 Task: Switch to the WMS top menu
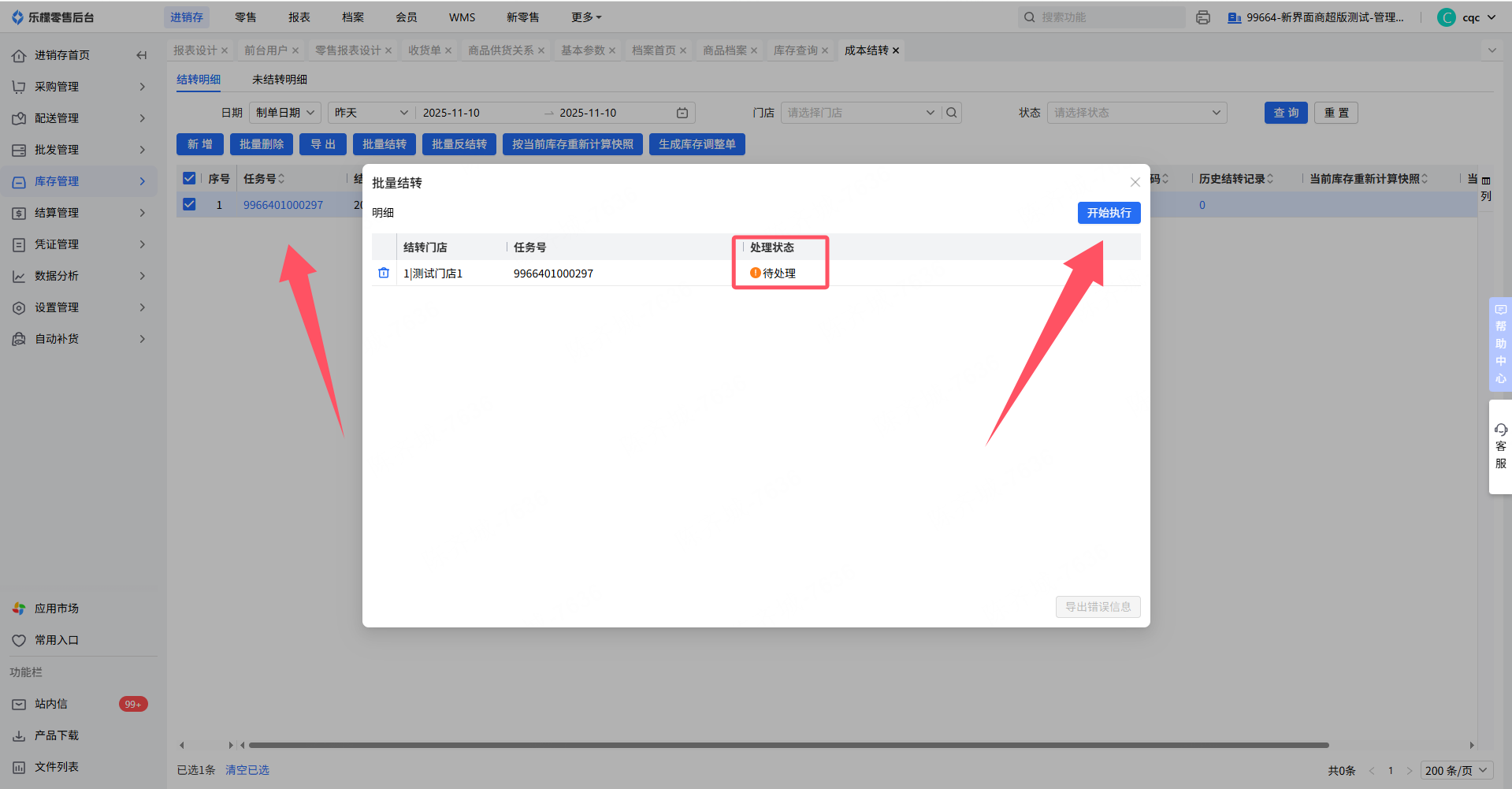[x=463, y=17]
